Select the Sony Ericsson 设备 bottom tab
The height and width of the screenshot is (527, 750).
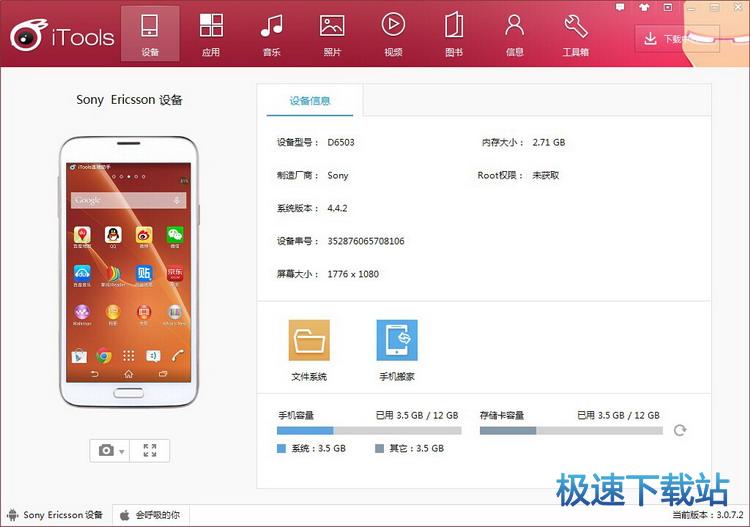[x=56, y=515]
